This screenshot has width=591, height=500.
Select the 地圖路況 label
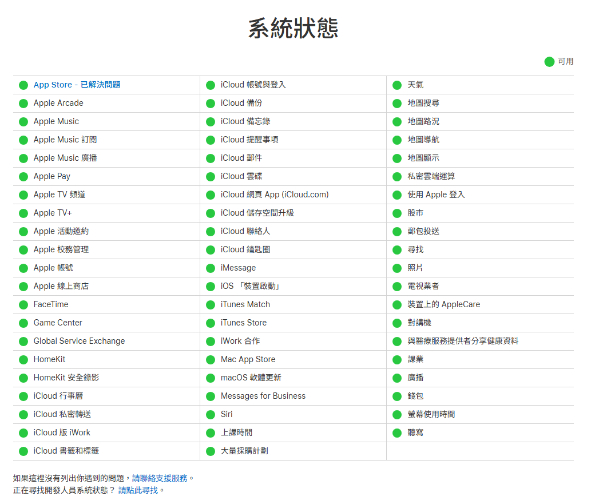(423, 121)
